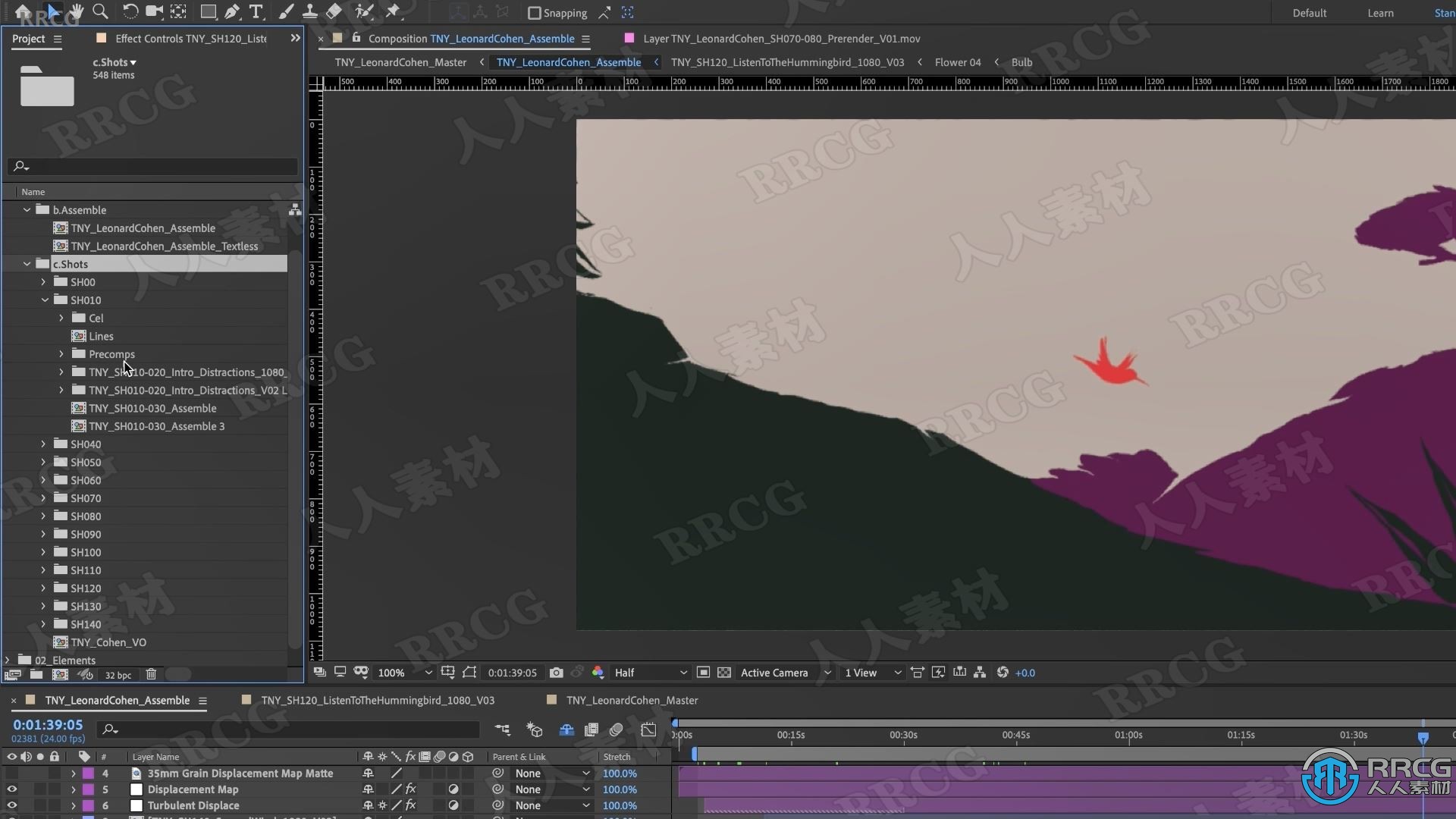Expand the Cel folder
Screen dimensions: 1456x819
coord(61,318)
